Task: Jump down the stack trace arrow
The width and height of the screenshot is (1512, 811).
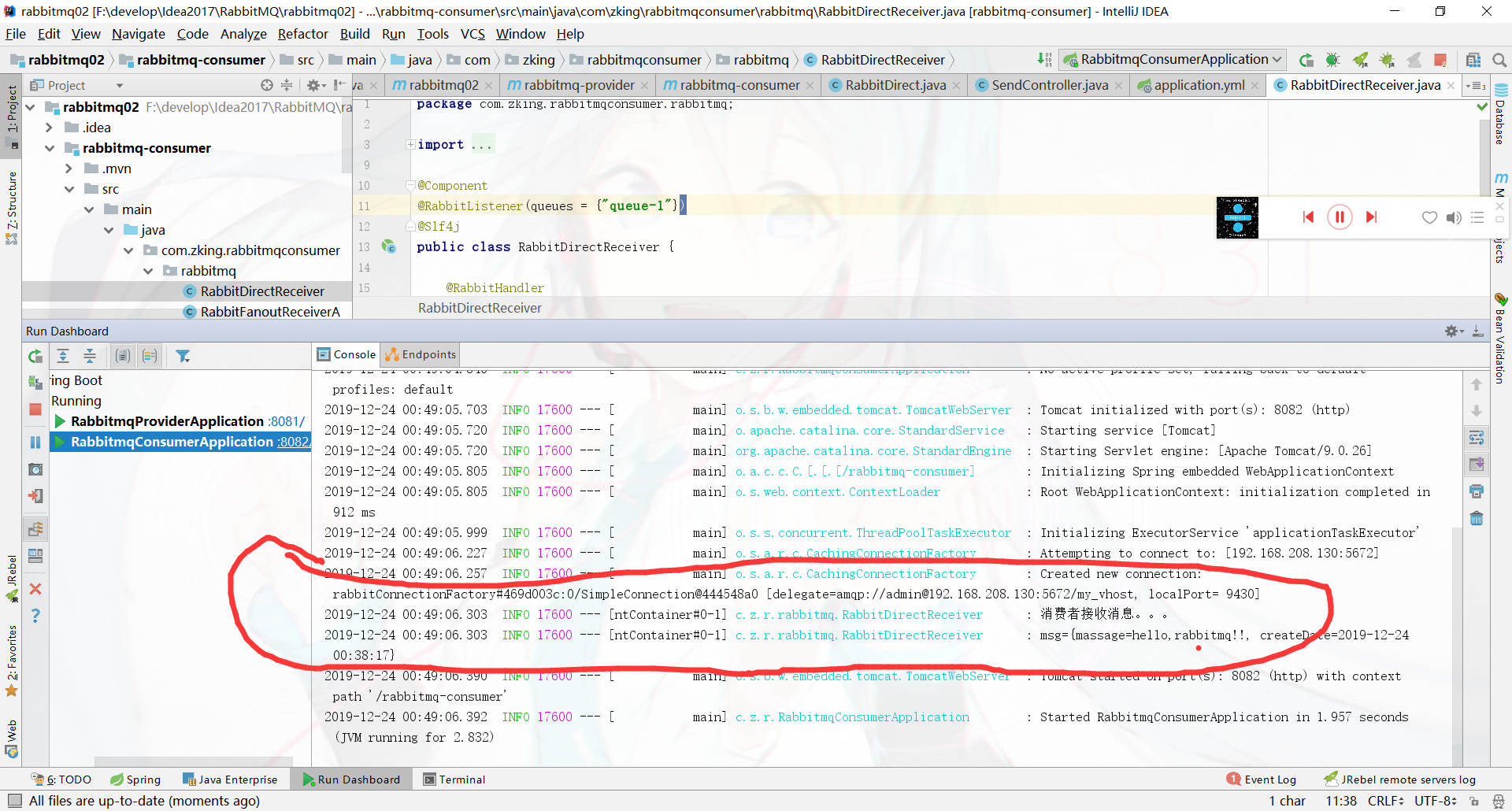Action: 1477,411
